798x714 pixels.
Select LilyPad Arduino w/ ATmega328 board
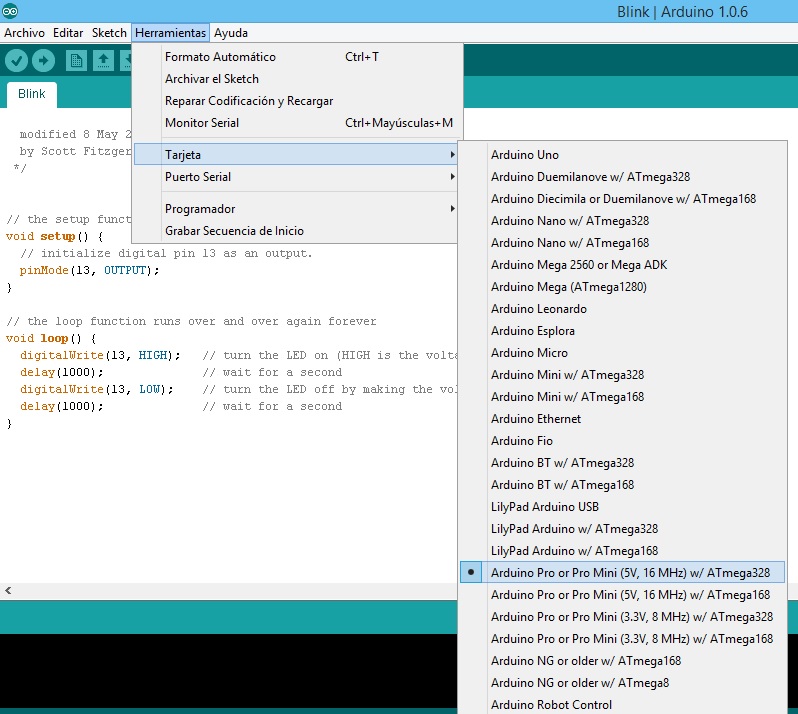pos(622,529)
